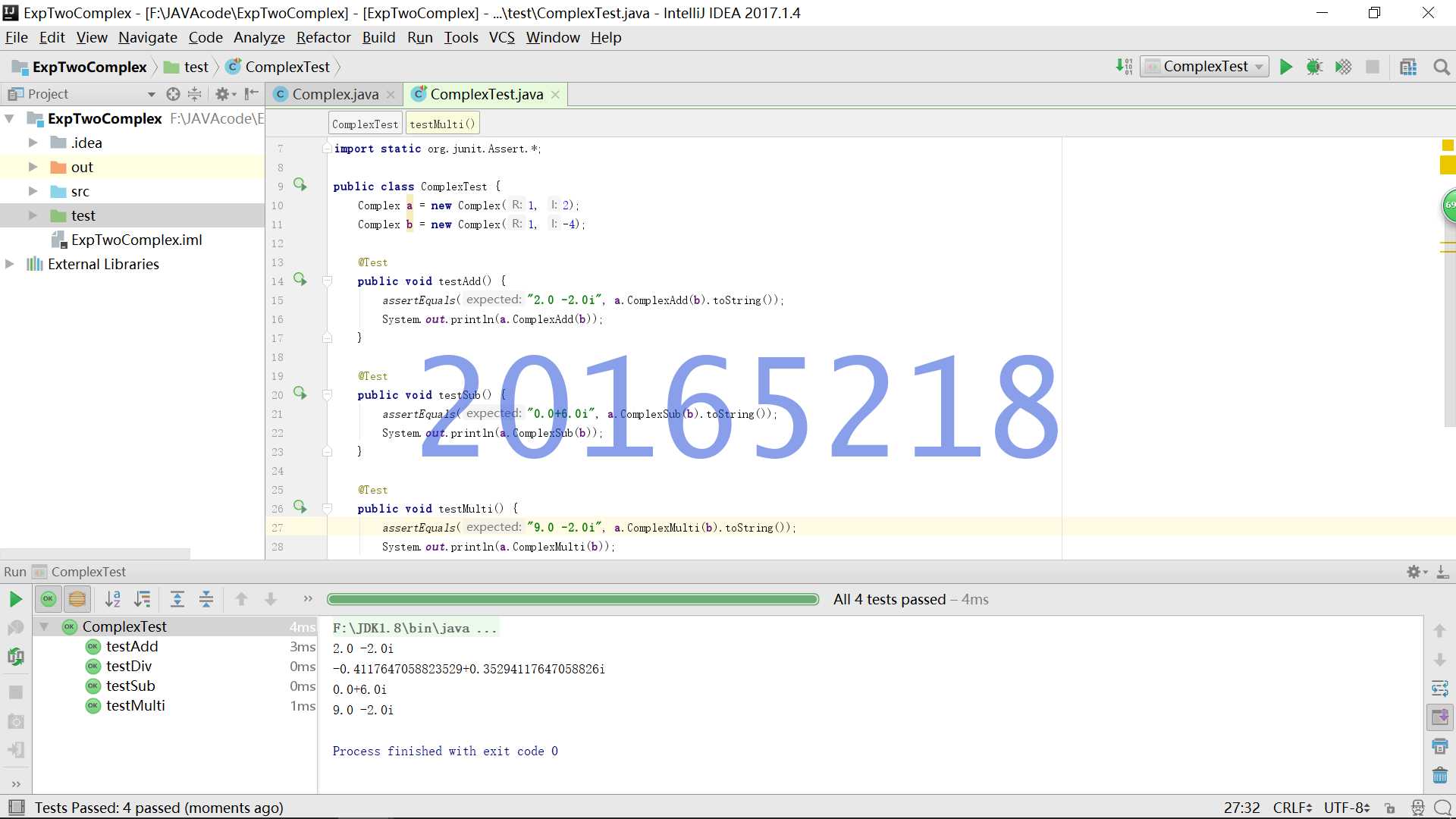Expand the Run sidebar overflow chevron
1456x819 pixels.
click(x=16, y=784)
